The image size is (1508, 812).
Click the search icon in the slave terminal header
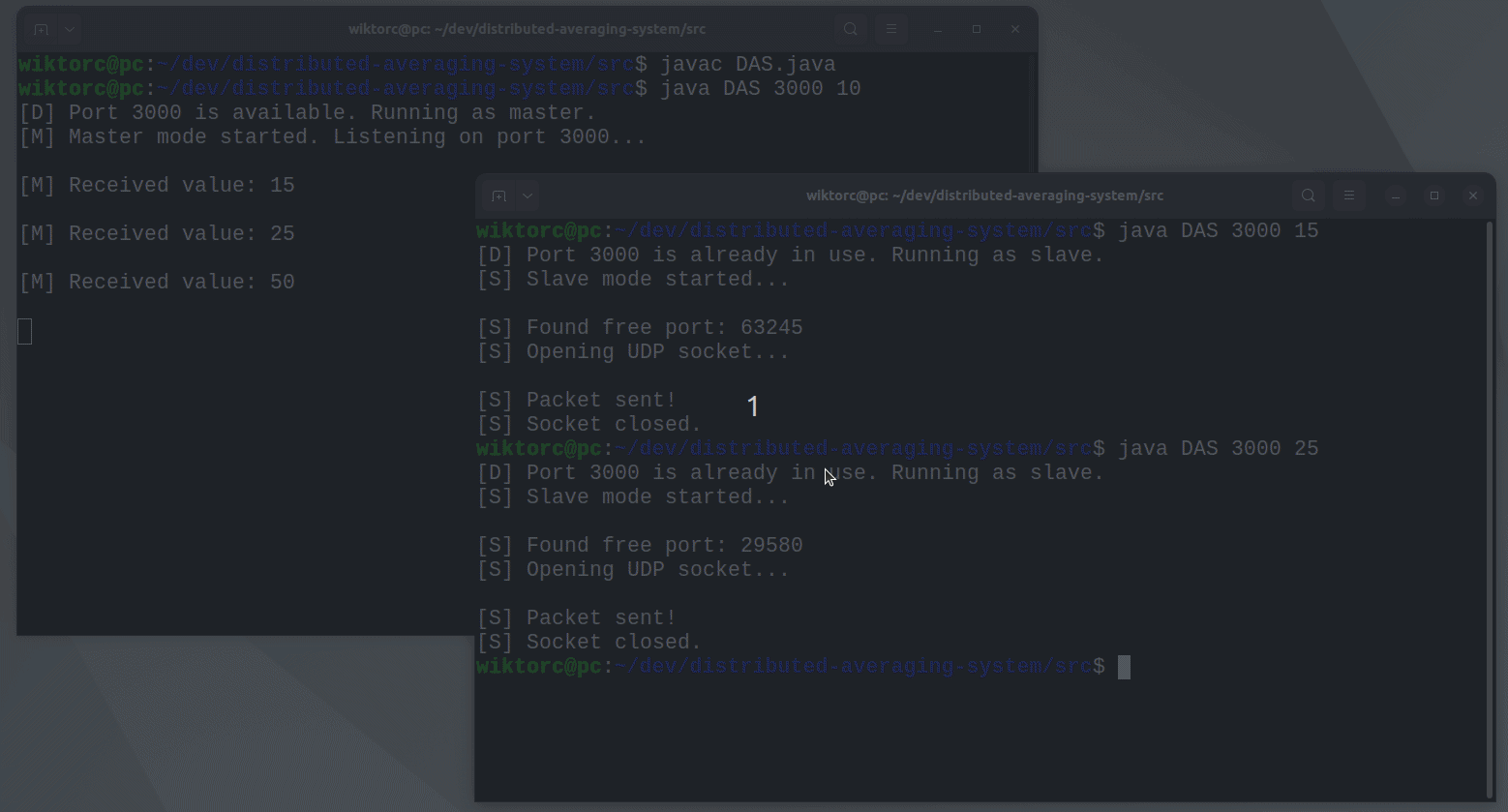coord(1308,195)
